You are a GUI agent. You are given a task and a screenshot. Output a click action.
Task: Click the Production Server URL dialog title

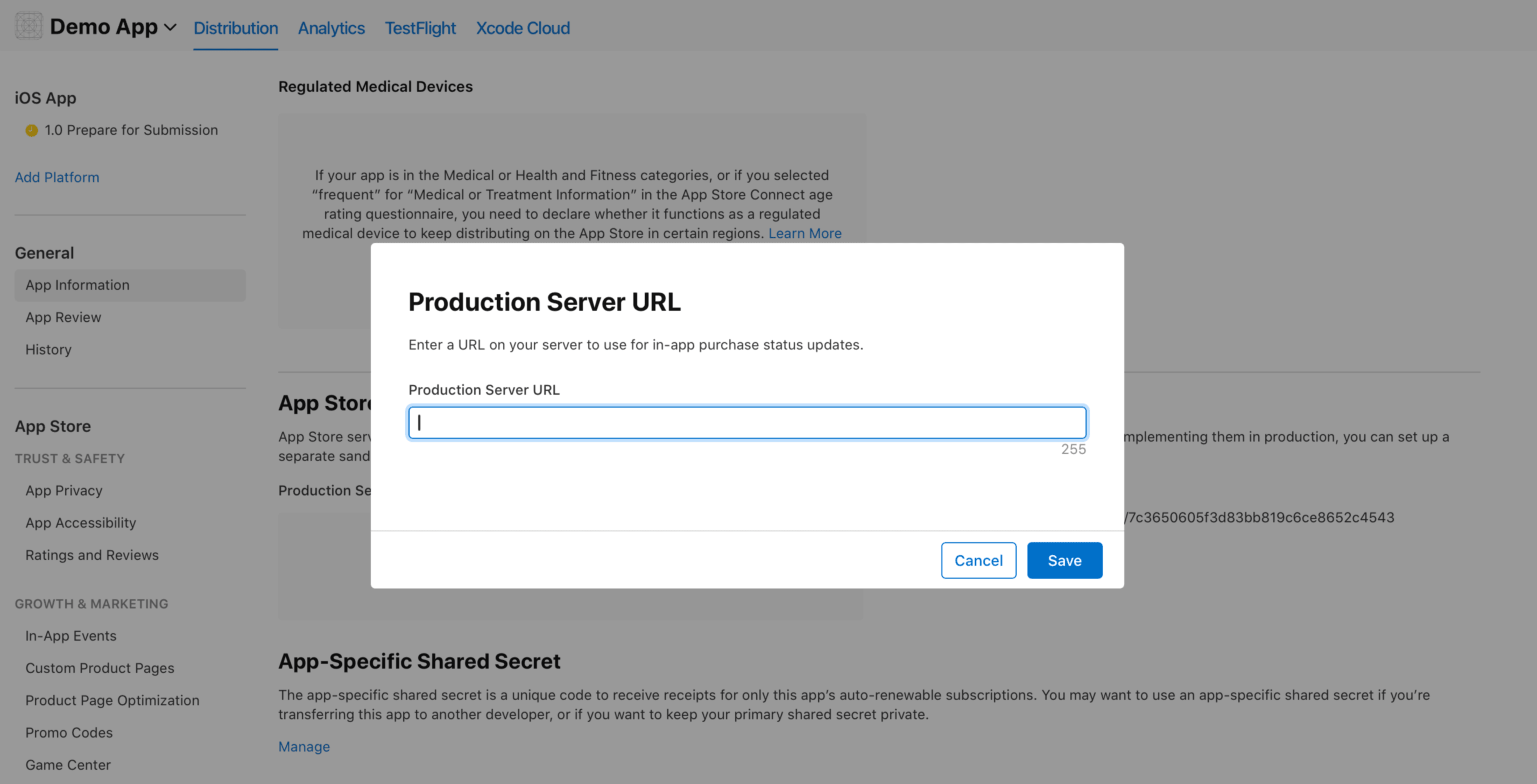click(x=544, y=302)
